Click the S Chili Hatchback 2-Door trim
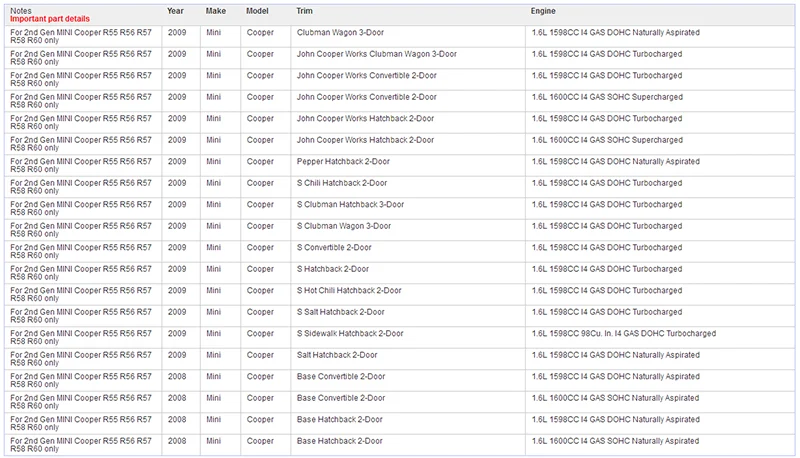 pos(342,183)
